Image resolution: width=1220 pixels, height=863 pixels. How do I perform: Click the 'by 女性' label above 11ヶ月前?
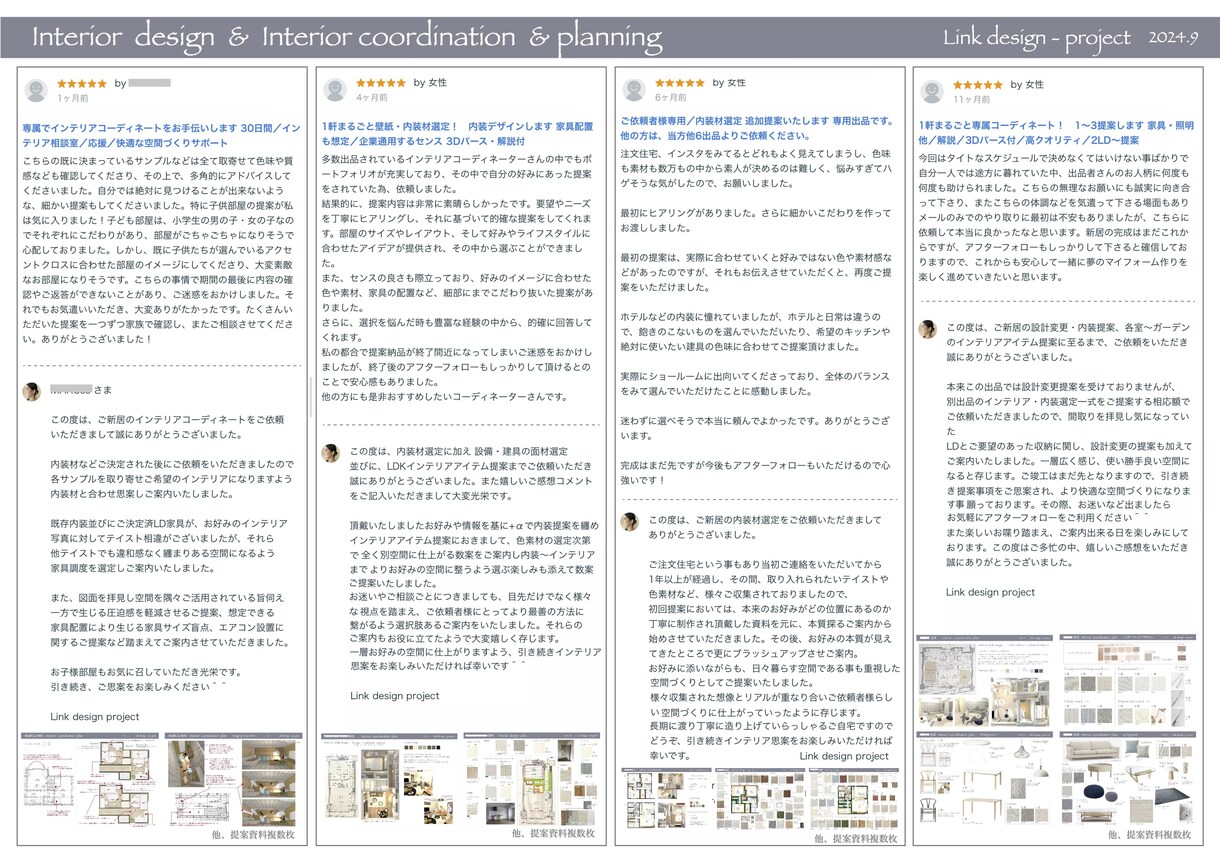[1027, 85]
